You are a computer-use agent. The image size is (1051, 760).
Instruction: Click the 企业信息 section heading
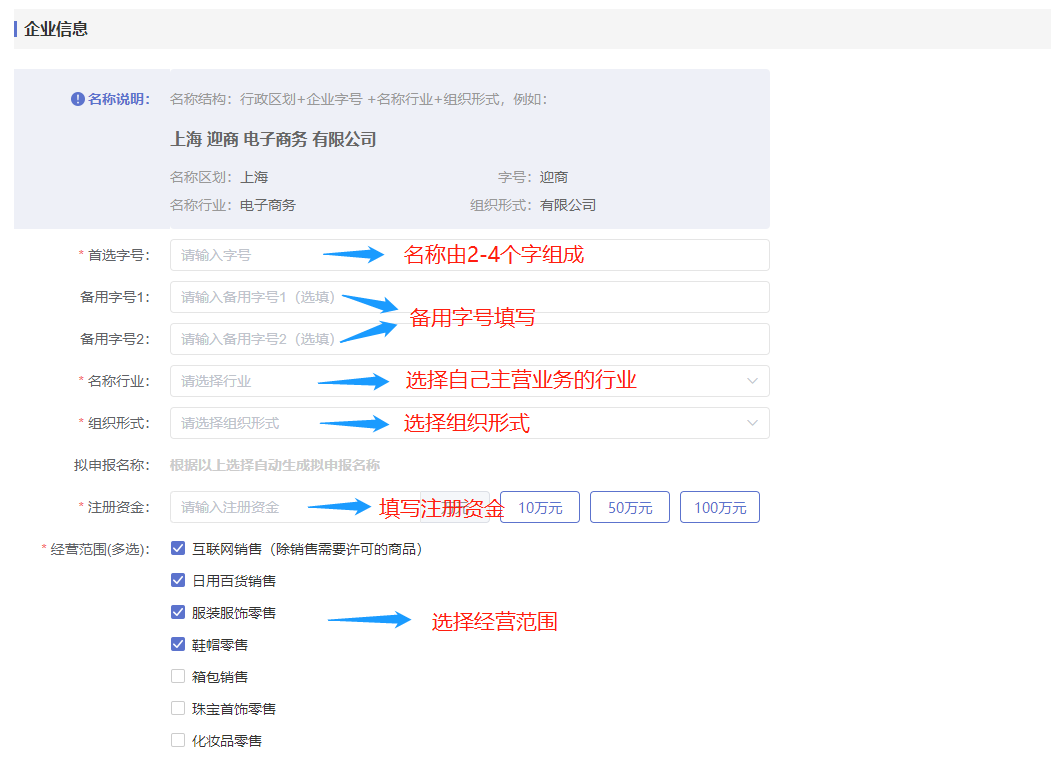pyautogui.click(x=56, y=29)
